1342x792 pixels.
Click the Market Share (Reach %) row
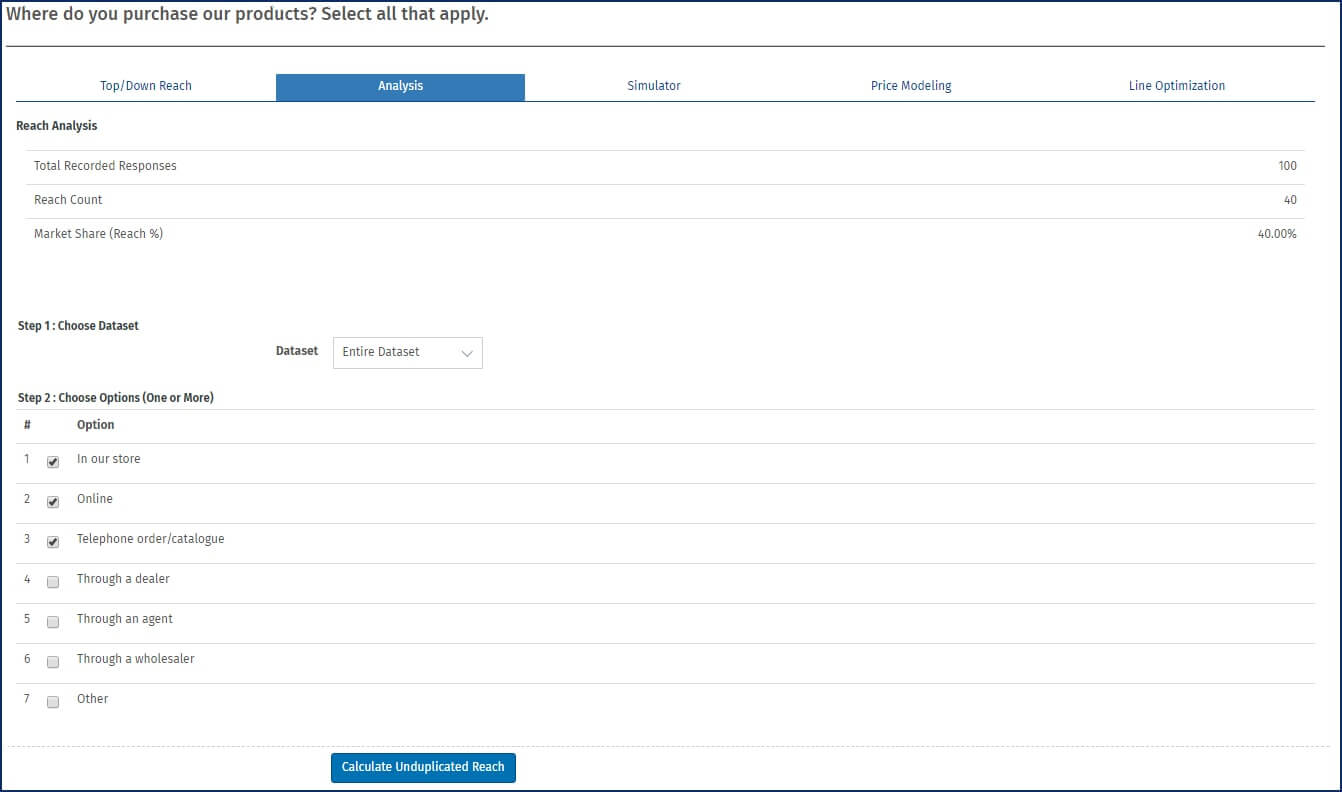click(98, 234)
